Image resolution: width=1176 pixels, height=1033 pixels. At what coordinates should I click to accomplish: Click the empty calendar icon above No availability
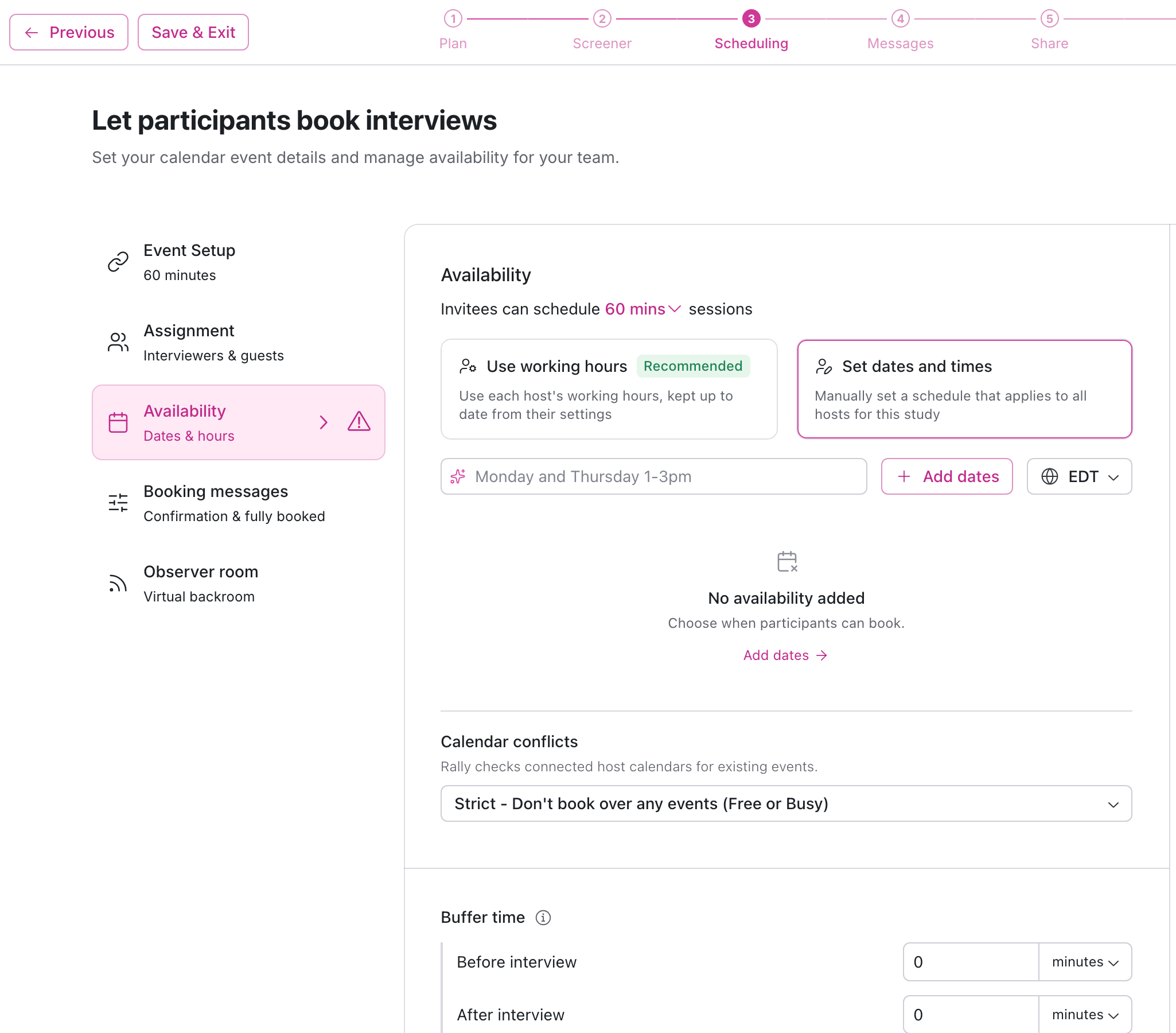786,562
